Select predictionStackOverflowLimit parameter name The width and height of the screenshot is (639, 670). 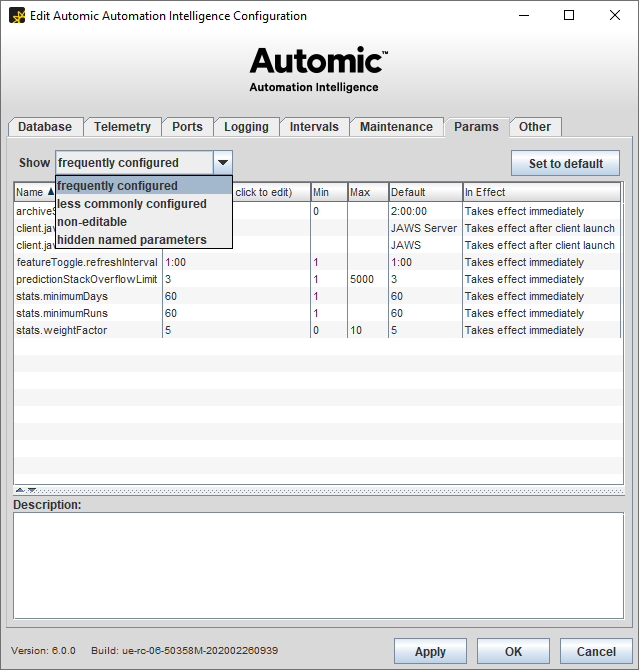pos(88,279)
